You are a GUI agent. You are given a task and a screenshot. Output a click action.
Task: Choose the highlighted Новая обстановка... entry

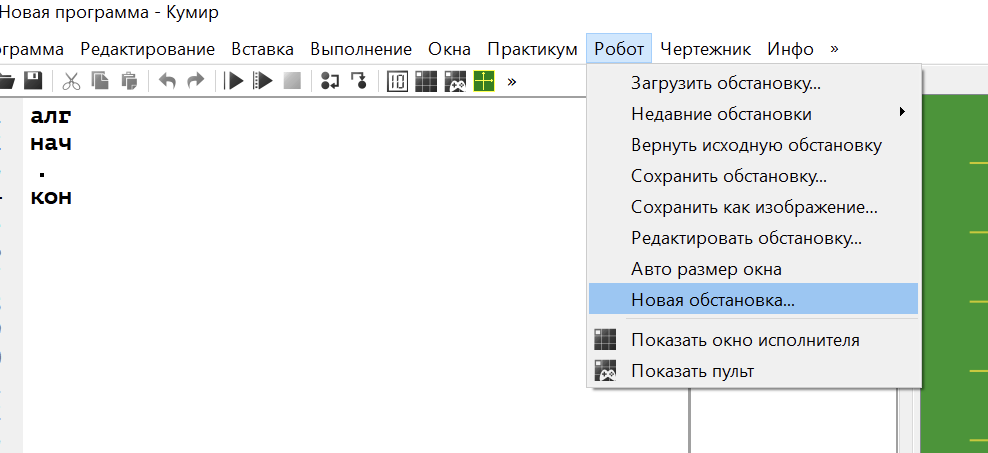754,299
